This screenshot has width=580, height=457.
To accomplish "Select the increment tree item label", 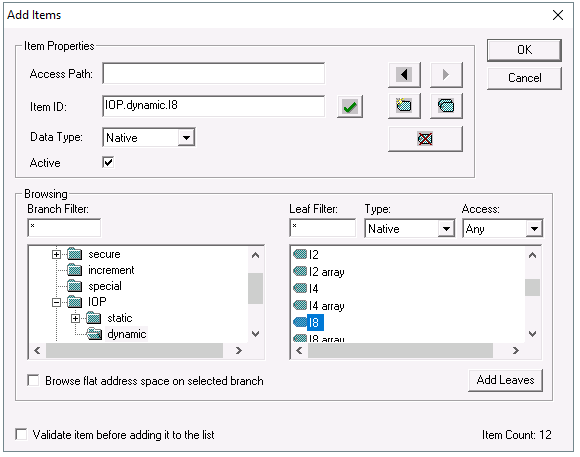I will 111,270.
